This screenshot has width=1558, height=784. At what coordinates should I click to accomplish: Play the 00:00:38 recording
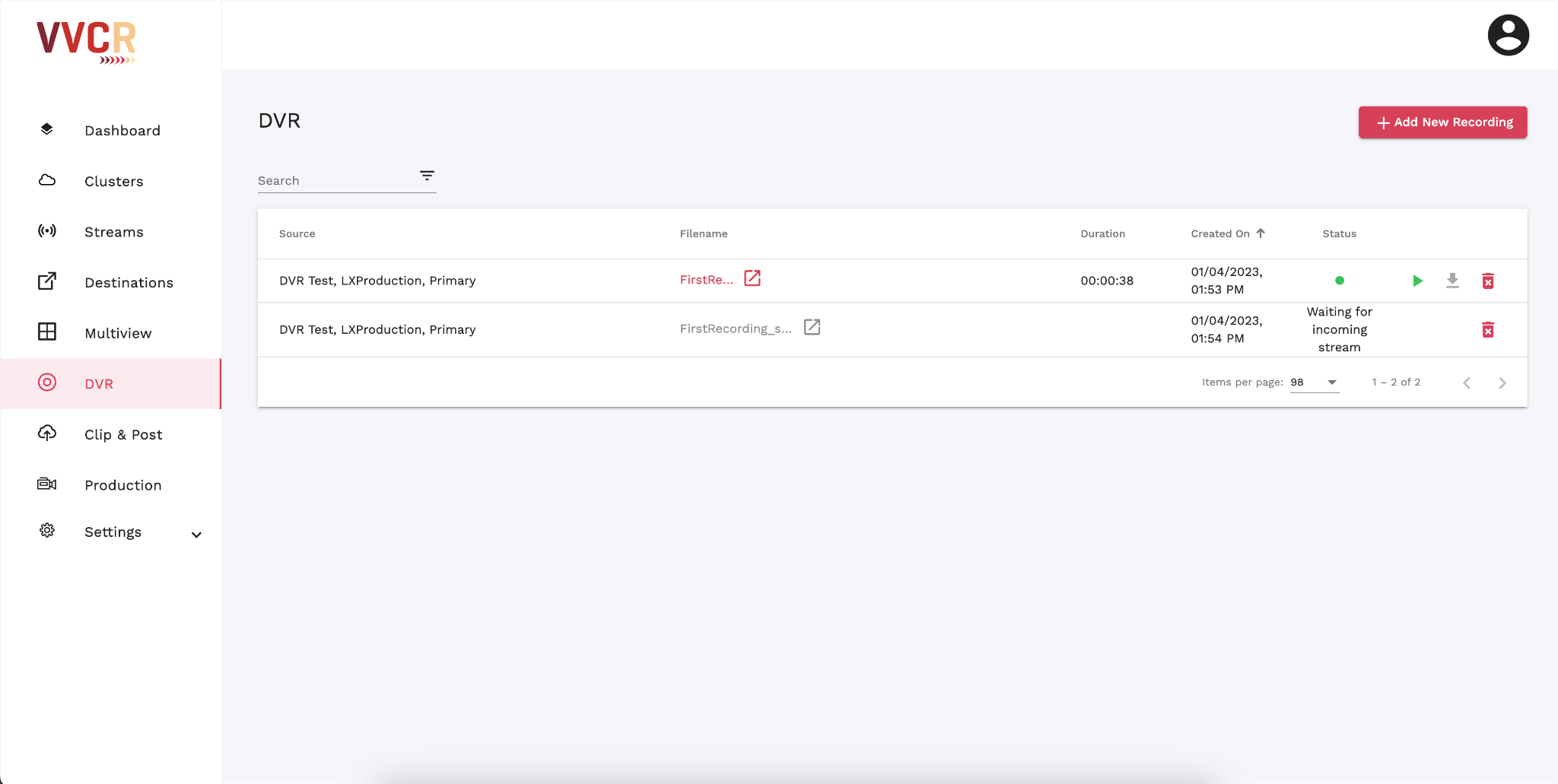pyautogui.click(x=1417, y=281)
